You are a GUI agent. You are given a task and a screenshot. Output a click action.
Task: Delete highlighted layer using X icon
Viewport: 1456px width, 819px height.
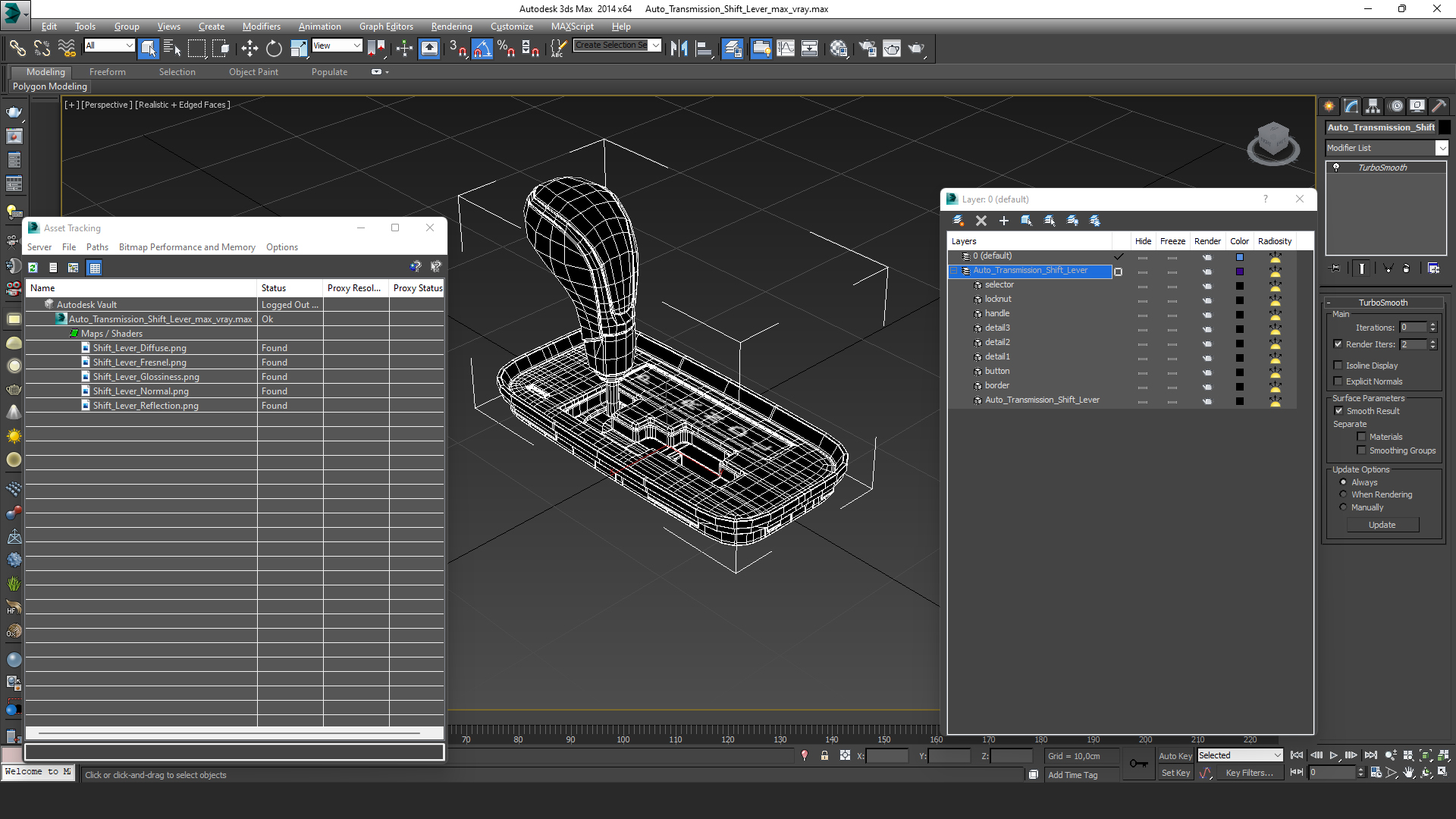[981, 221]
